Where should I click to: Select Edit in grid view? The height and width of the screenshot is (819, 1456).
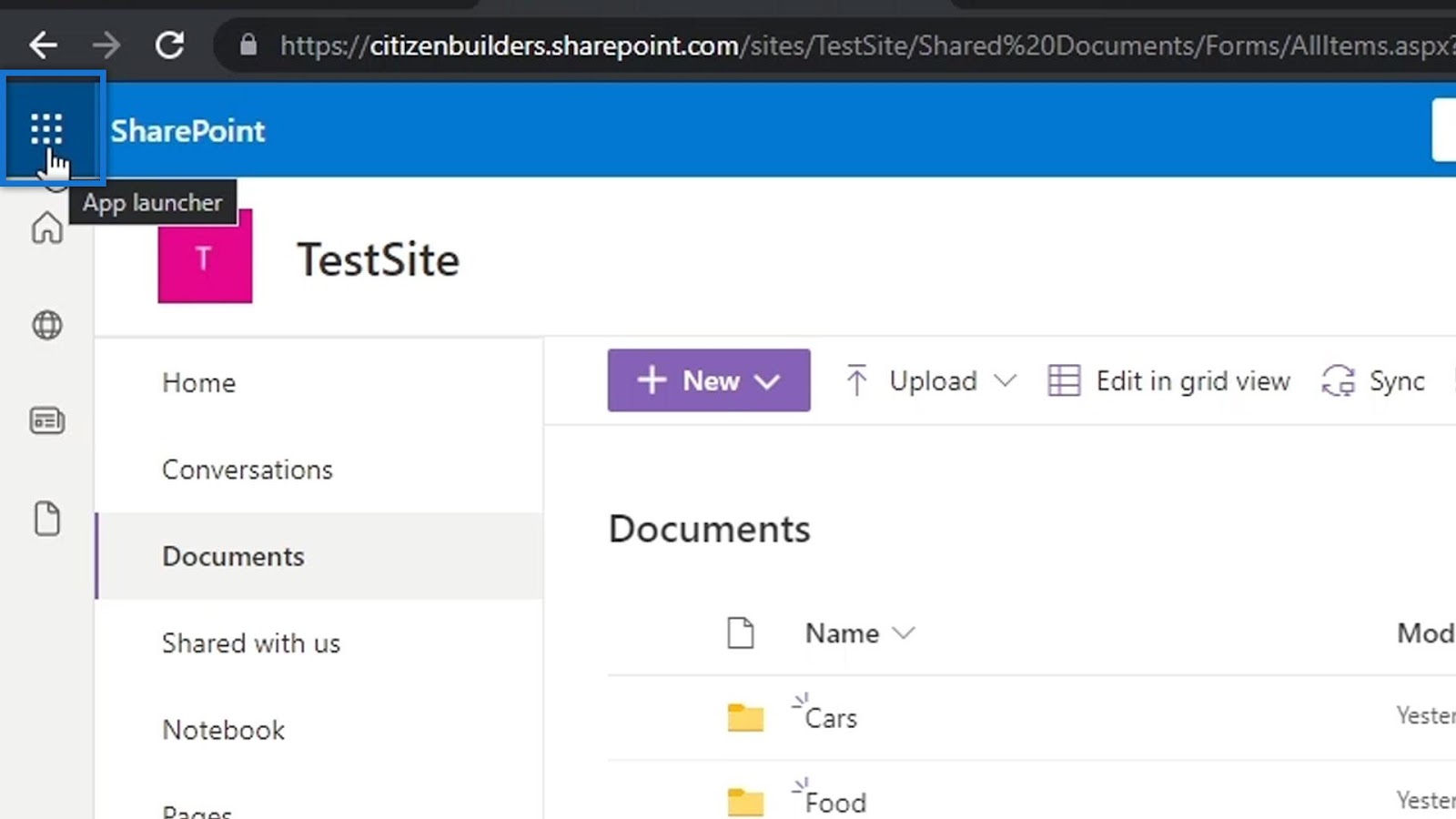pyautogui.click(x=1168, y=380)
